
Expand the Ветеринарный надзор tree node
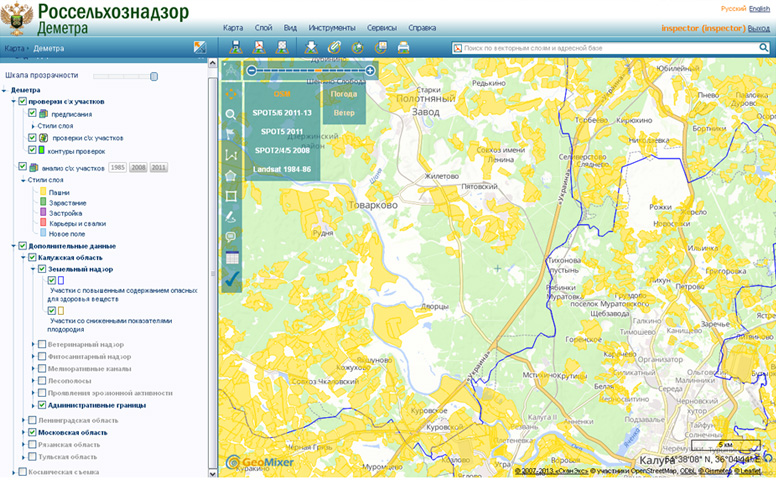click(x=33, y=344)
